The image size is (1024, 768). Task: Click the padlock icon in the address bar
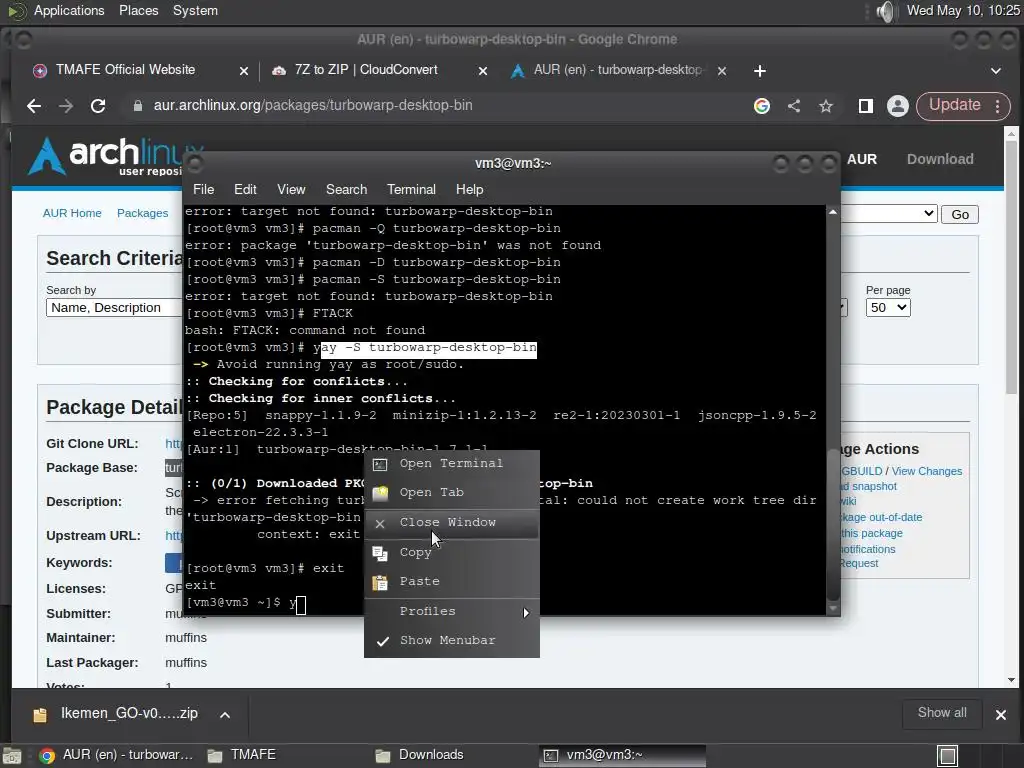point(138,106)
